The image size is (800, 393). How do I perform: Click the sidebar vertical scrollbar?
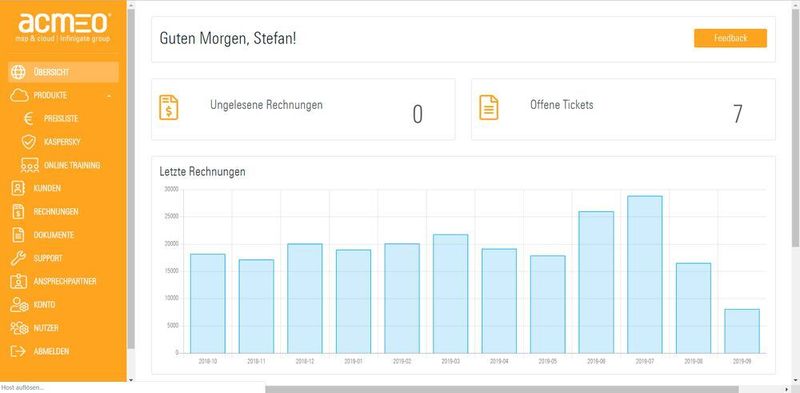tap(131, 179)
